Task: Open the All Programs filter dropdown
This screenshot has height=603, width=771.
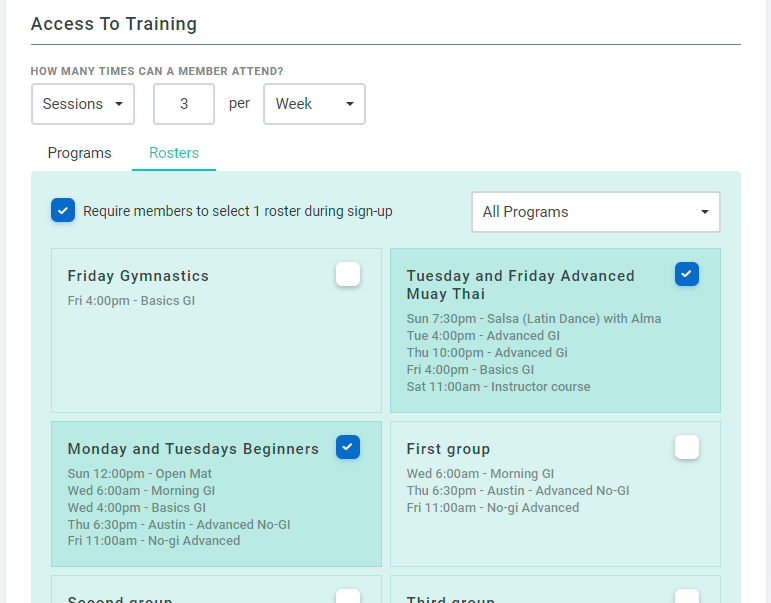Action: point(595,212)
